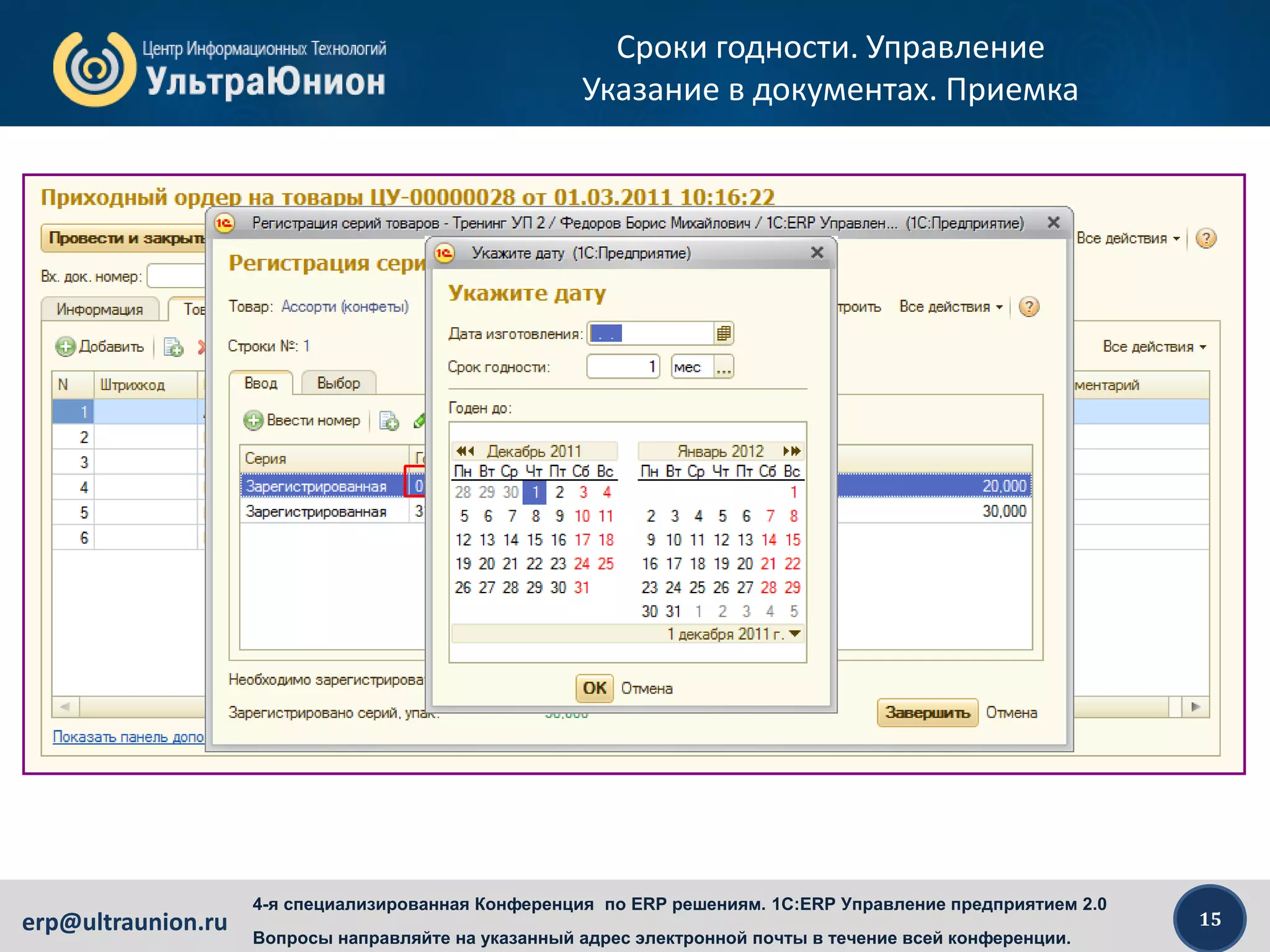Open the Ассорти (конфеты) product link

click(345, 307)
